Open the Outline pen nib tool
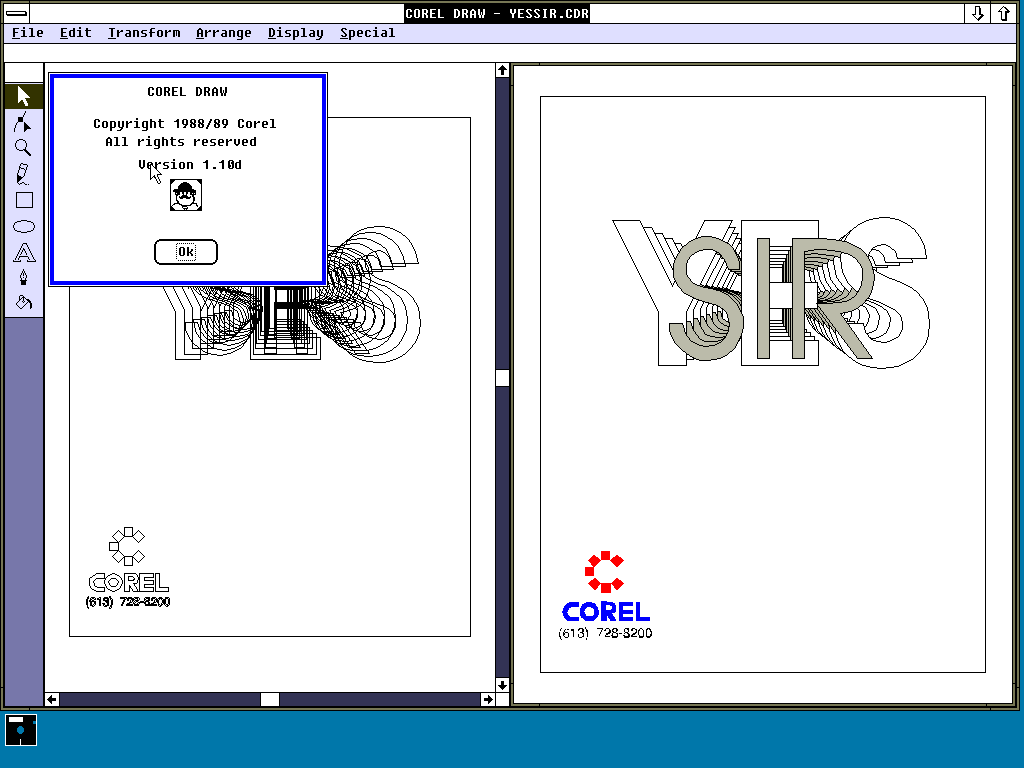This screenshot has width=1024, height=768. pos(24,278)
